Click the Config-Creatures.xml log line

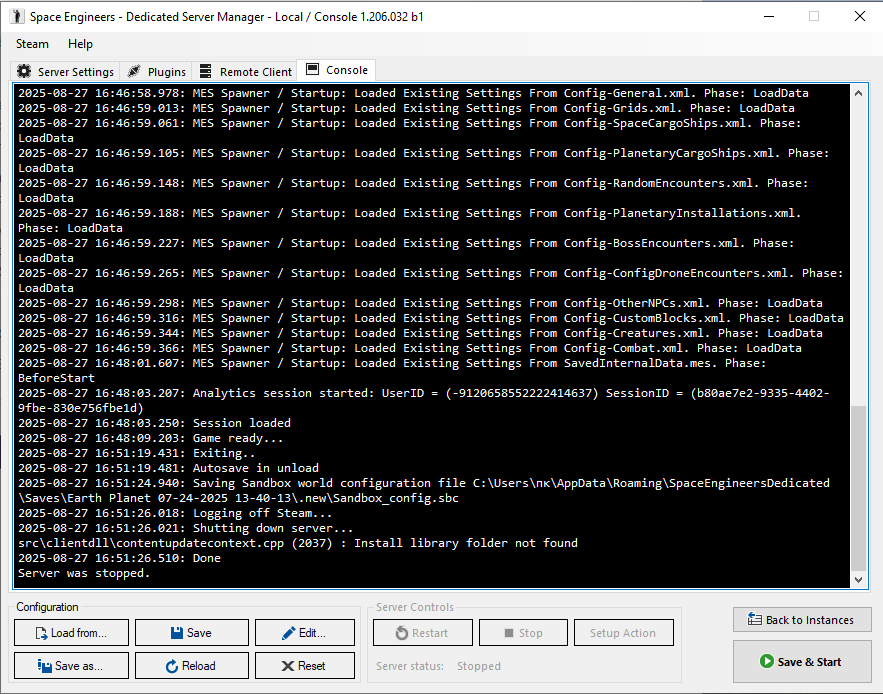pyautogui.click(x=420, y=333)
